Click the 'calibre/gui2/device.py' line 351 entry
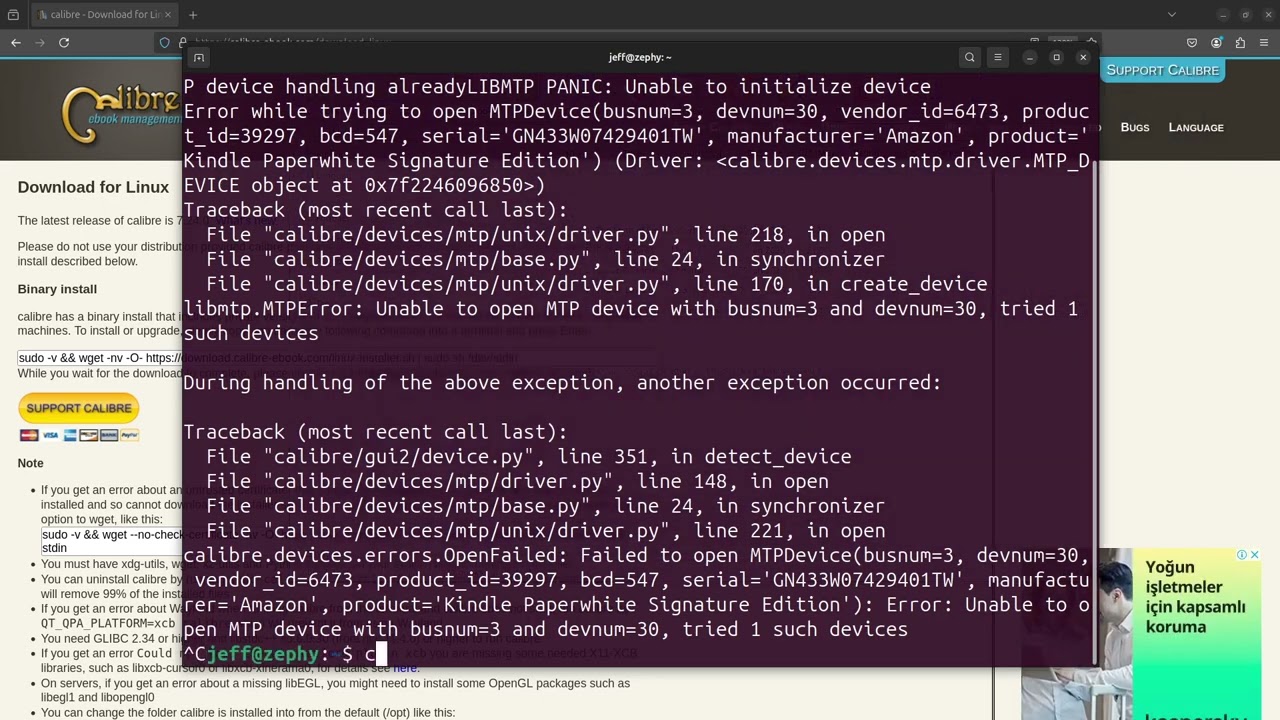The height and width of the screenshot is (720, 1280). click(529, 457)
